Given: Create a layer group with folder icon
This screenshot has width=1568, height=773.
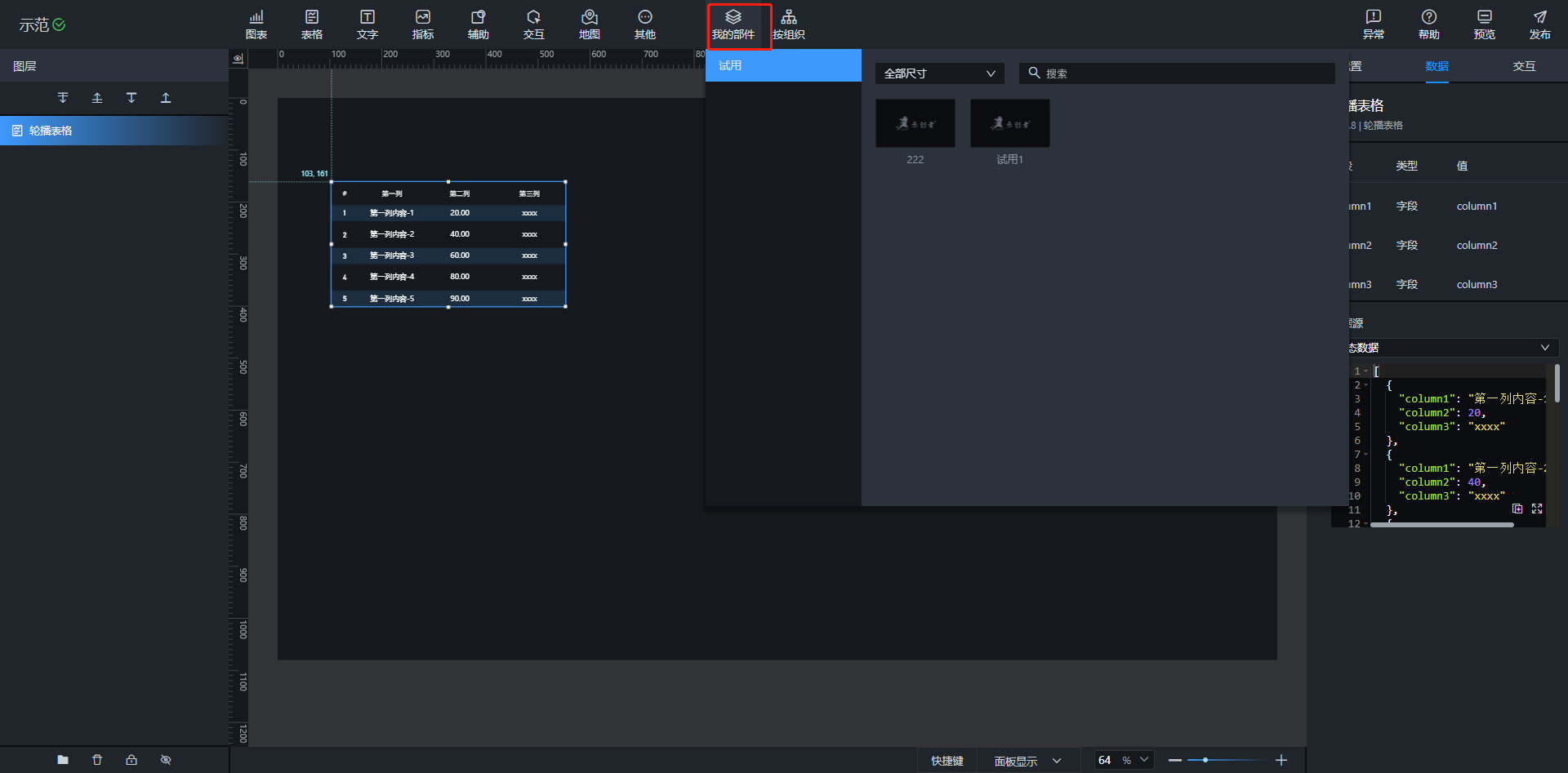Looking at the screenshot, I should 63,760.
